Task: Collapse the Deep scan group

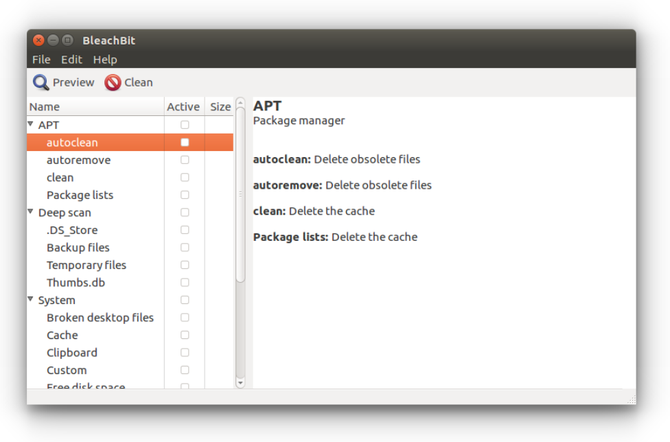Action: point(31,212)
